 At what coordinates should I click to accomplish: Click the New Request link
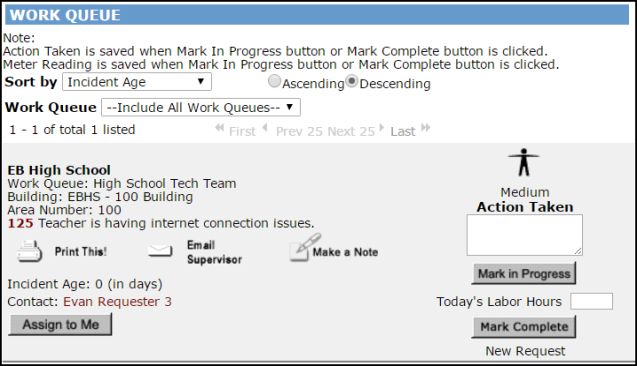coord(525,351)
